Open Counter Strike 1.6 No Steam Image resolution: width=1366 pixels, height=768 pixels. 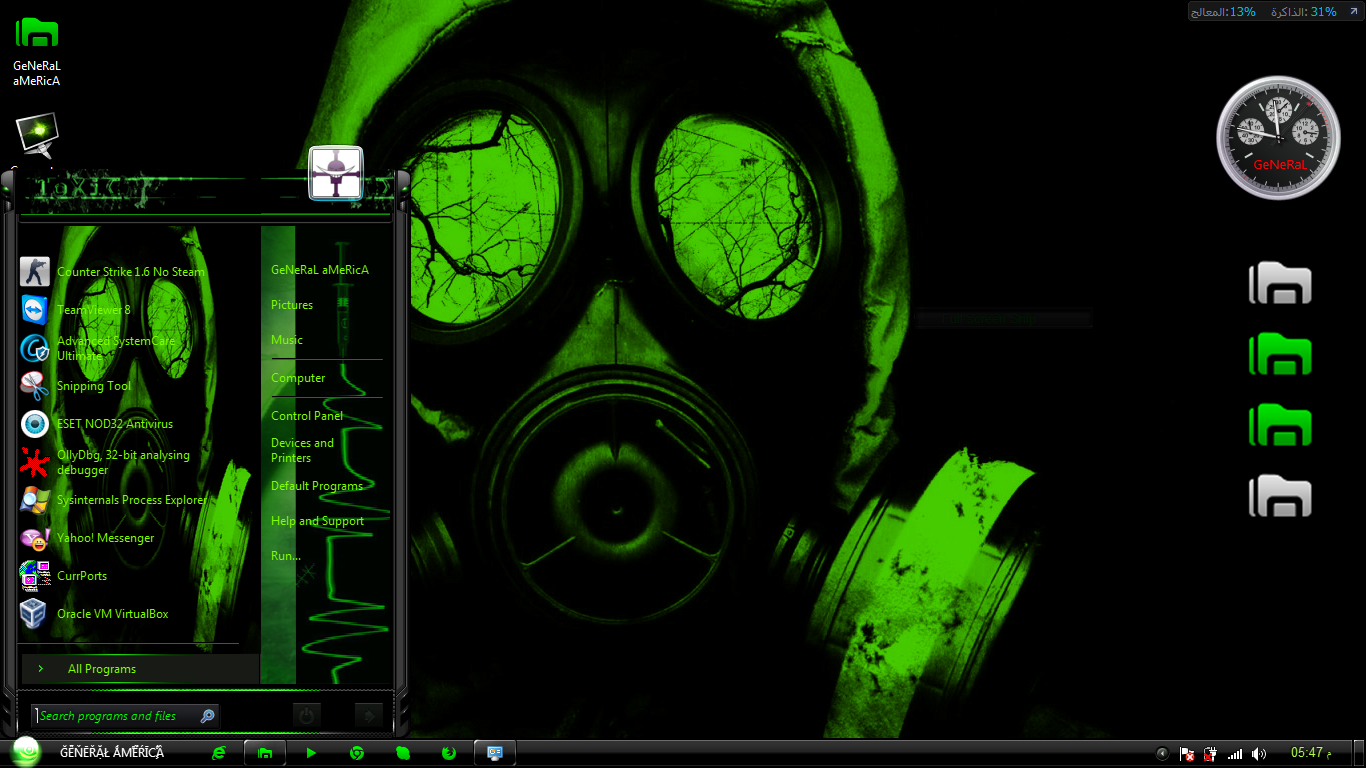[130, 272]
